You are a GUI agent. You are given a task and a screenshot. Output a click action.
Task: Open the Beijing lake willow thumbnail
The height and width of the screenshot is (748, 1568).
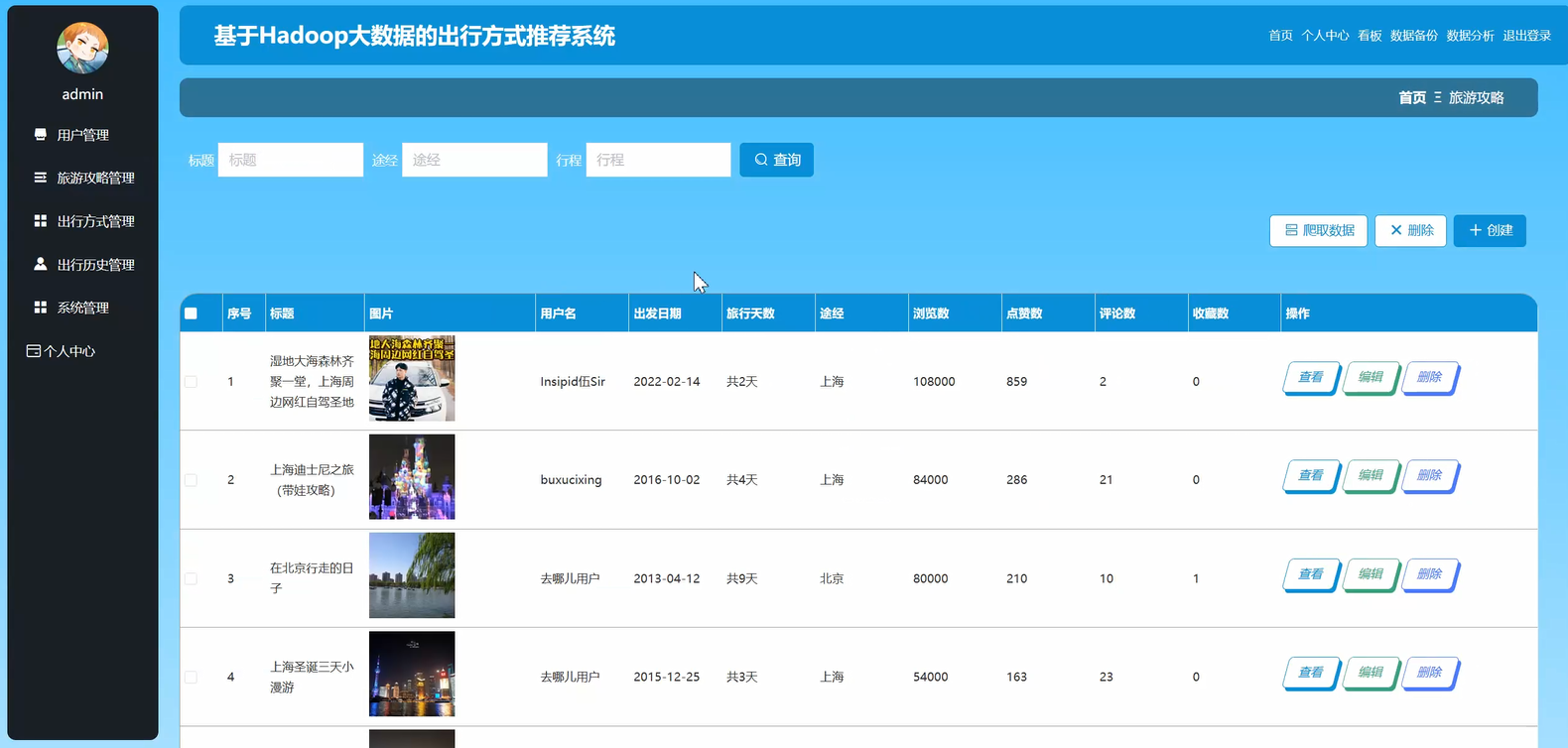click(412, 575)
